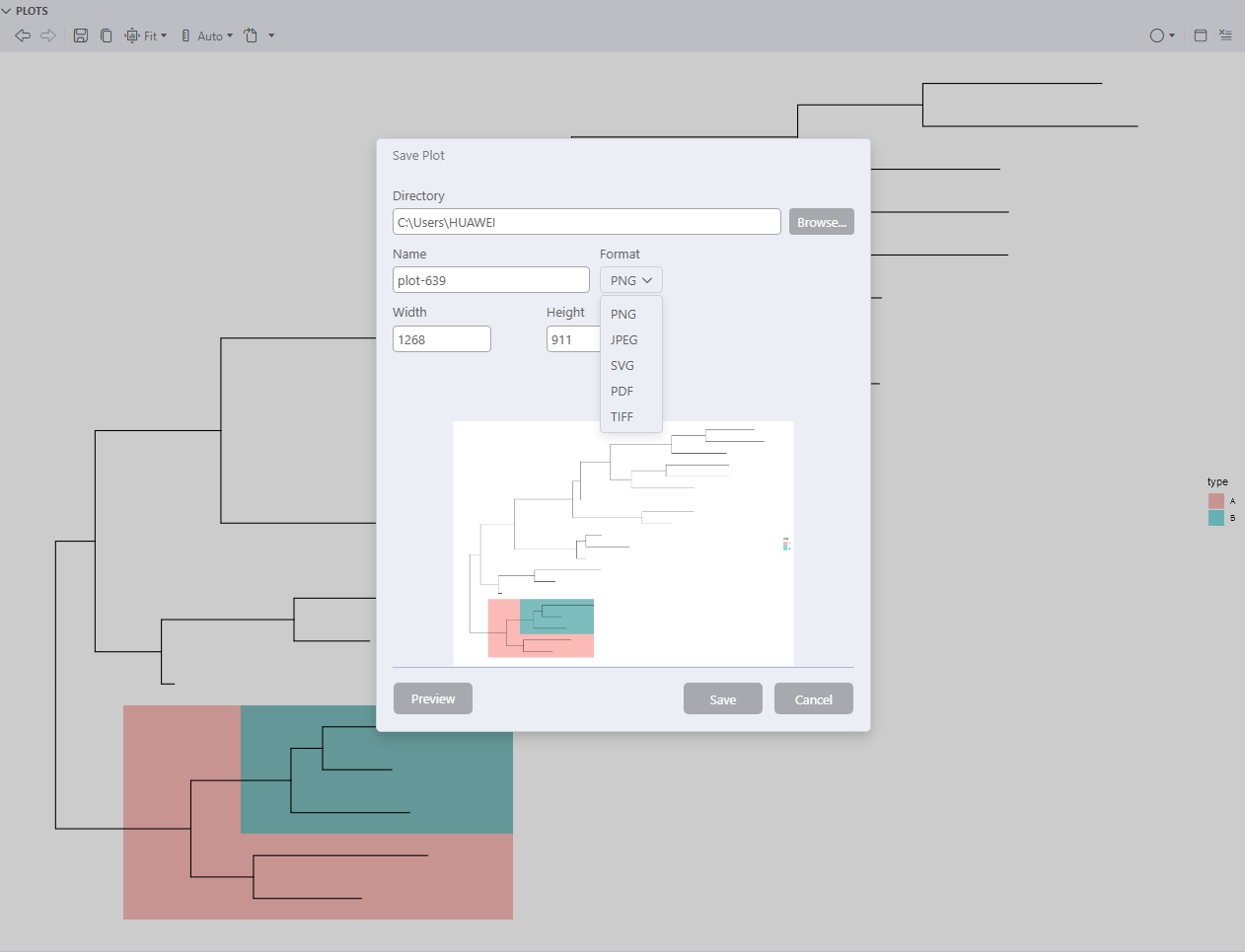Screen dimensions: 1245x952
Task: Select JPEG from the format list
Action: tap(623, 339)
